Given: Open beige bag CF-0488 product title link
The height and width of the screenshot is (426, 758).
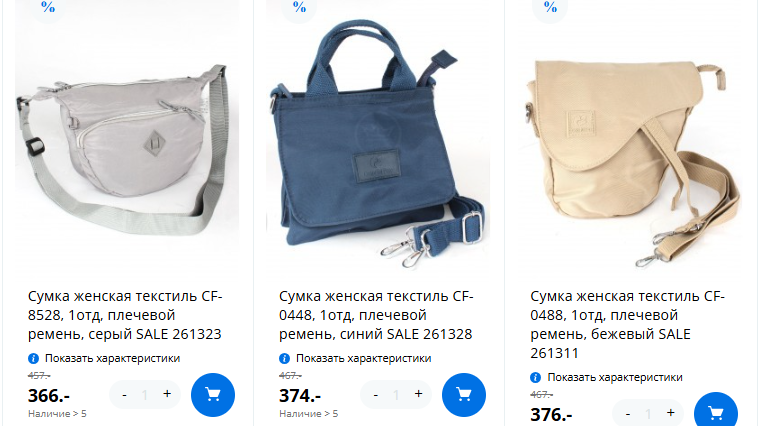Looking at the screenshot, I should [627, 324].
